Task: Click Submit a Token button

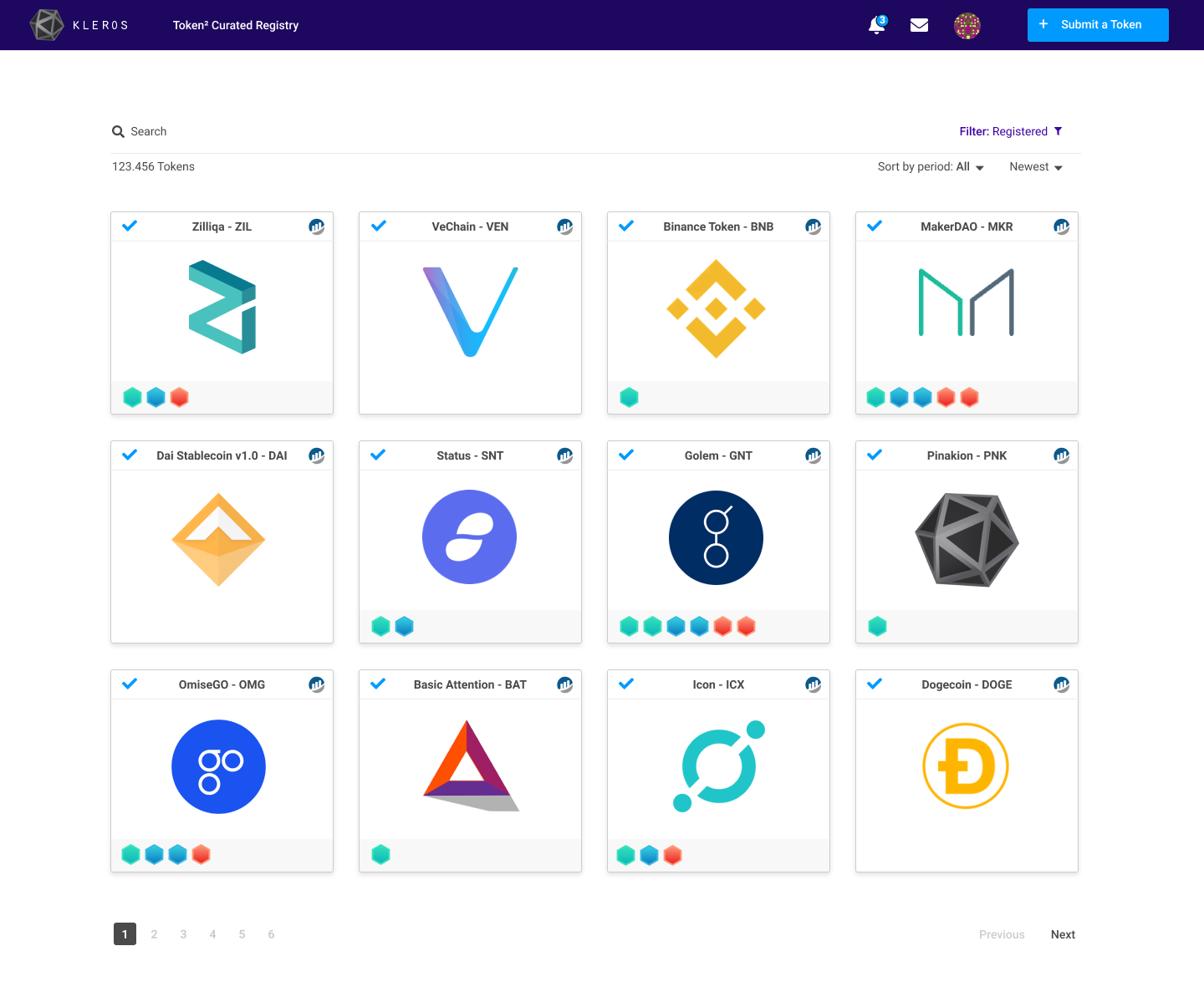Action: coord(1098,25)
